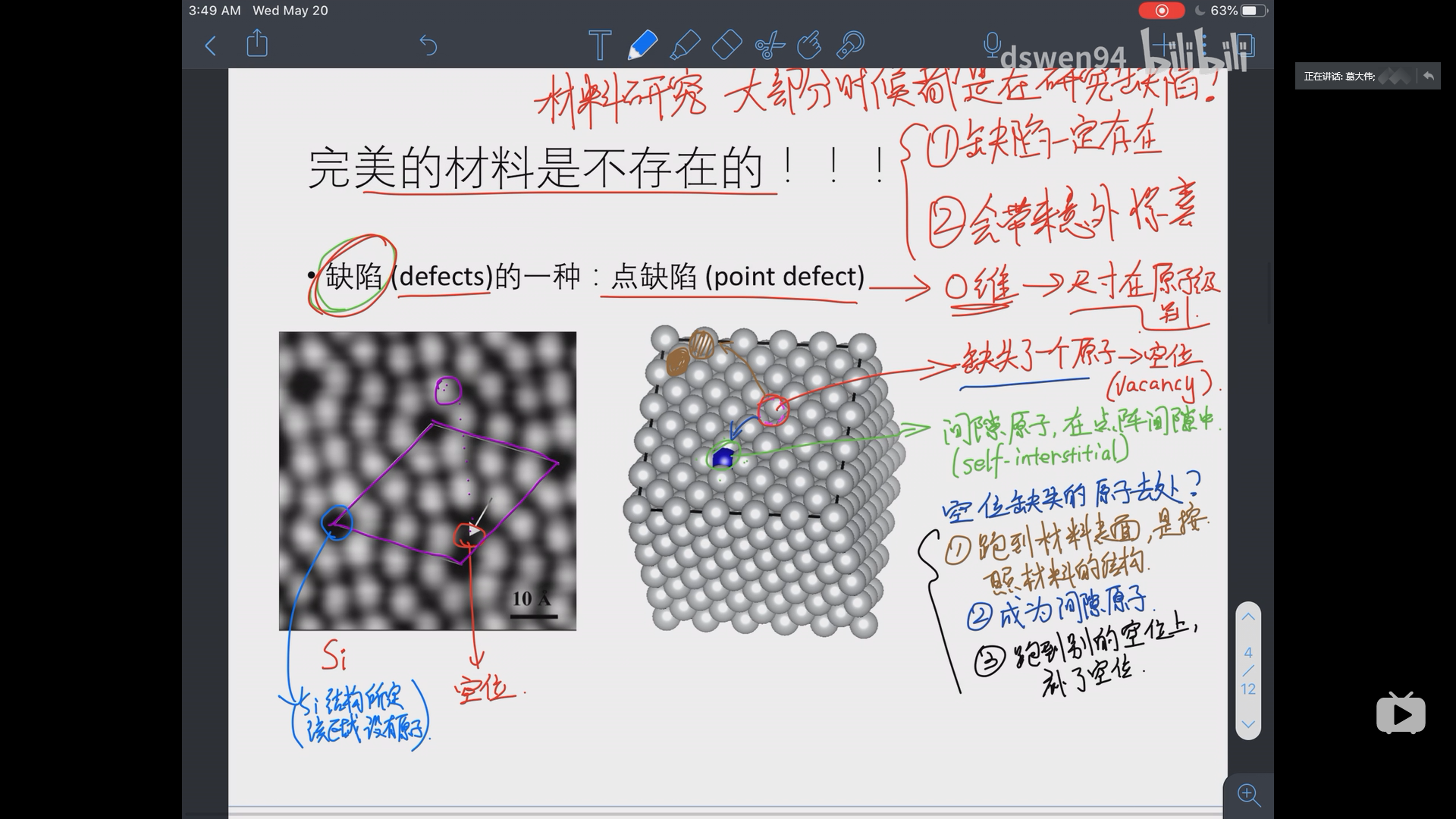Select the Pen tool

642,45
